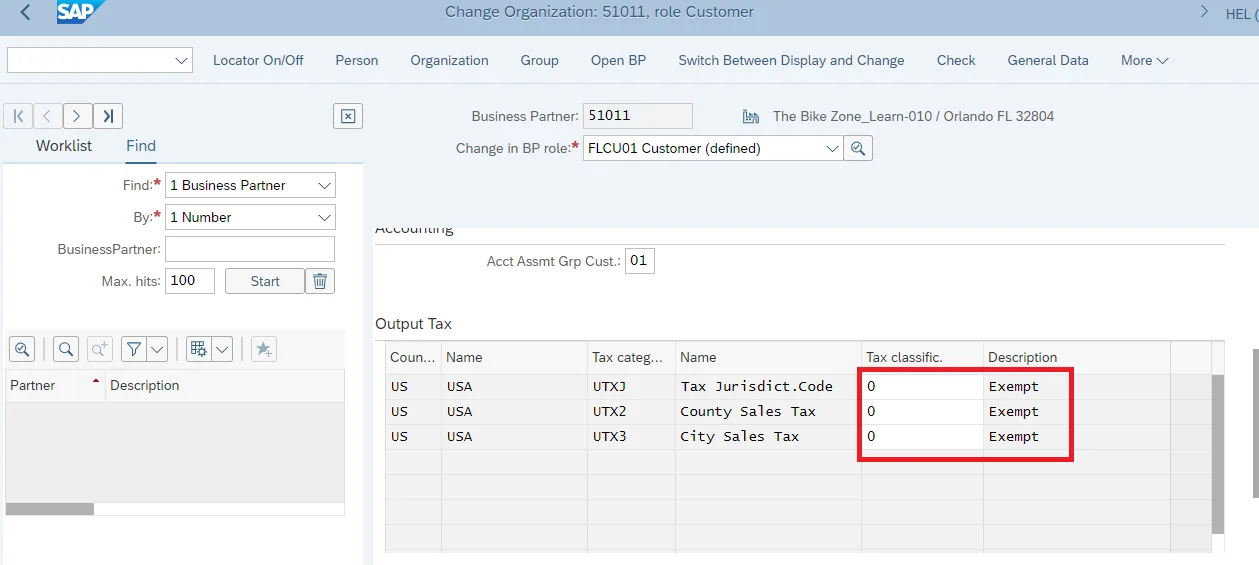Click the County Sales Tax name cell

(768, 411)
